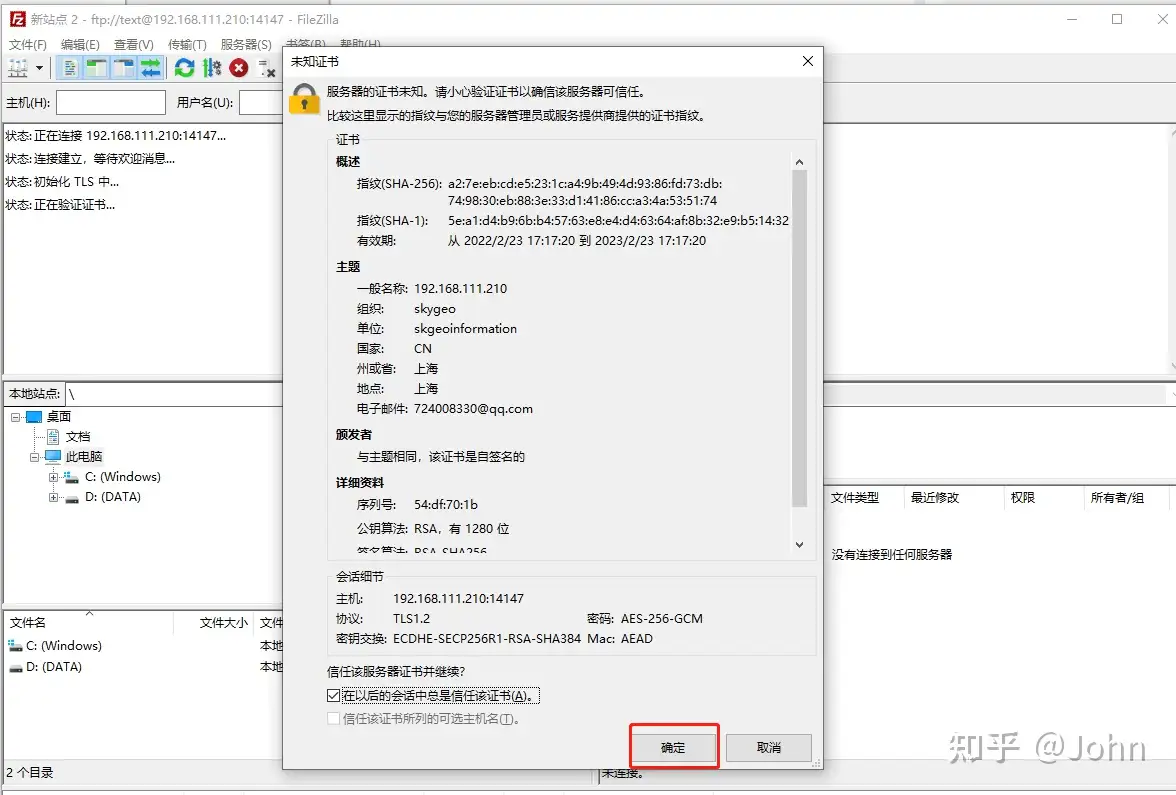Click status bar text 2 个目录
Screen dimensions: 1176x795
click(29, 772)
